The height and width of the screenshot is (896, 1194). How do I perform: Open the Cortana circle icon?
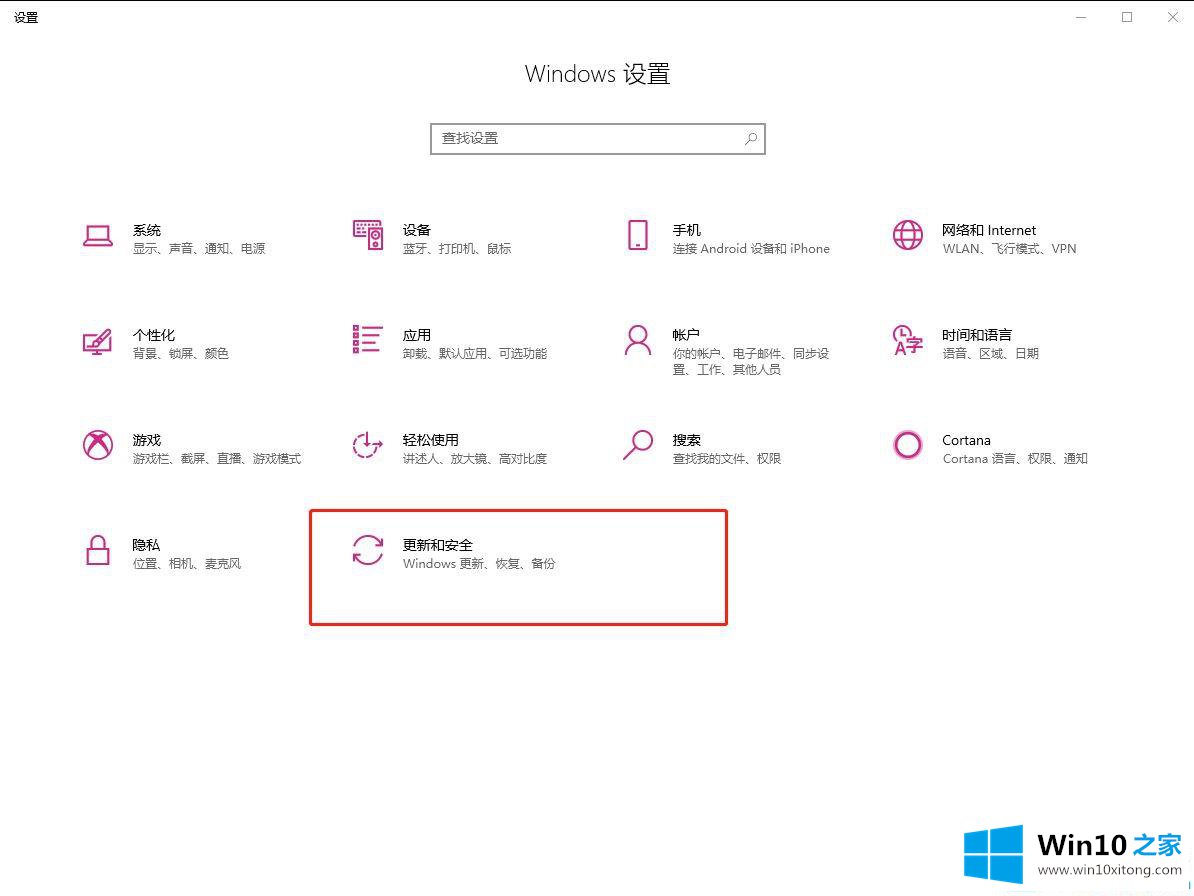[x=908, y=445]
